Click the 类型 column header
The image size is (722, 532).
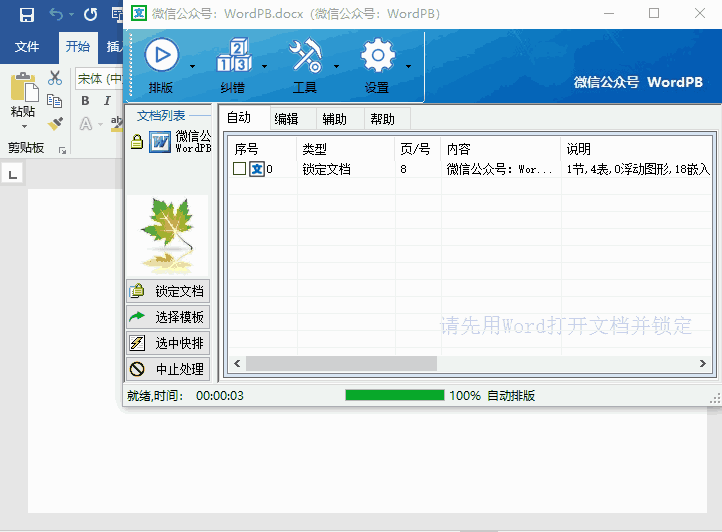coord(346,149)
